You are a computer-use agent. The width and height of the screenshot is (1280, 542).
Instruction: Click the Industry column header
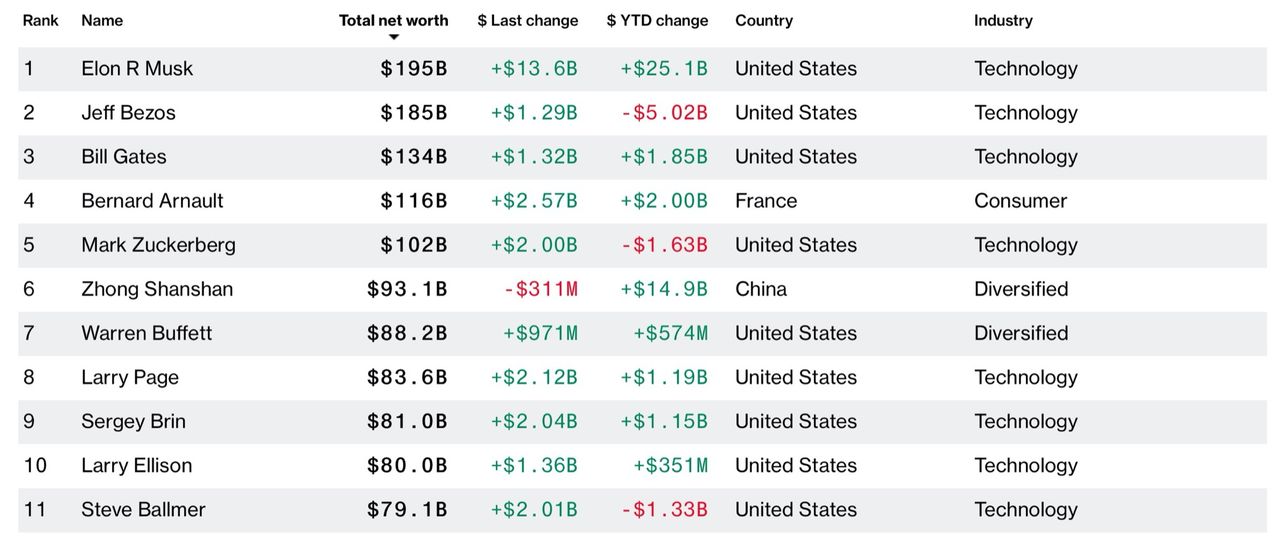[1003, 20]
